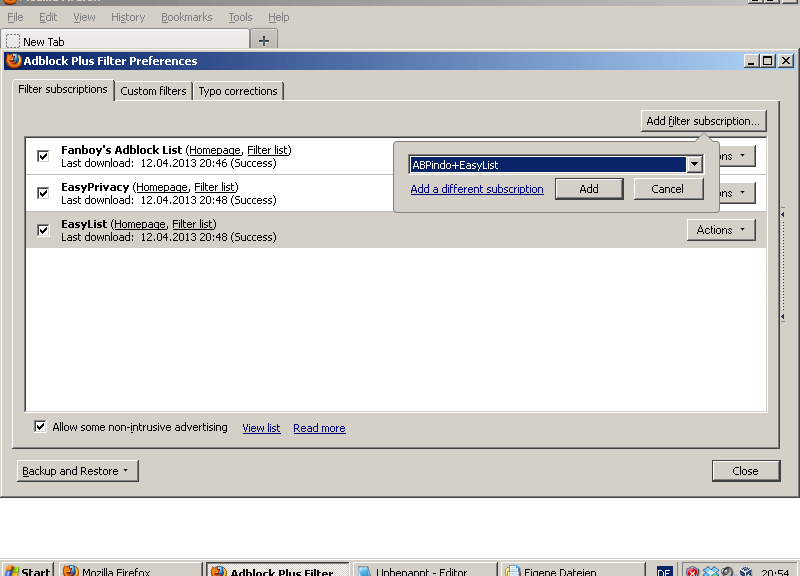The image size is (800, 576).
Task: Open the Bookmarks menu
Action: point(187,17)
